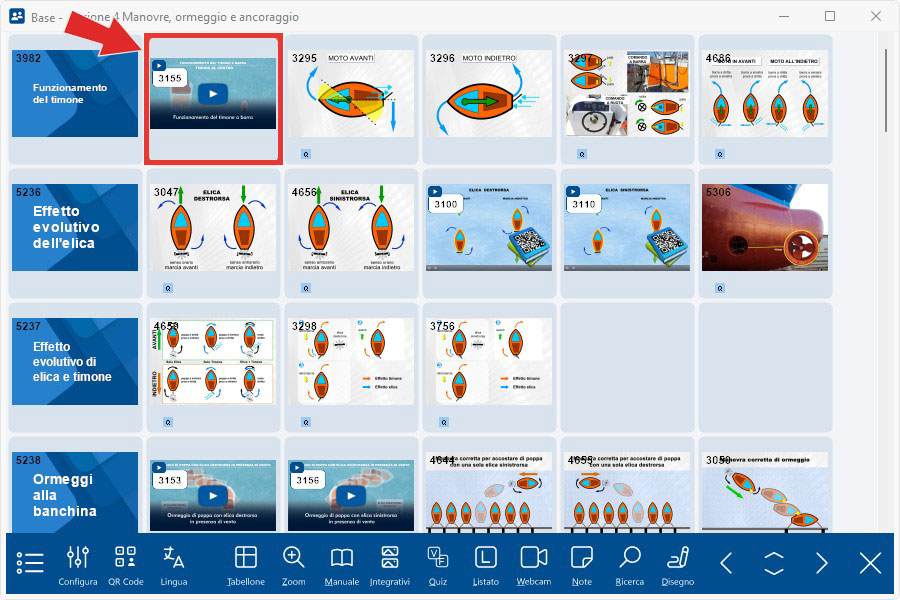
Task: Go to previous page with left chevron
Action: [x=727, y=563]
